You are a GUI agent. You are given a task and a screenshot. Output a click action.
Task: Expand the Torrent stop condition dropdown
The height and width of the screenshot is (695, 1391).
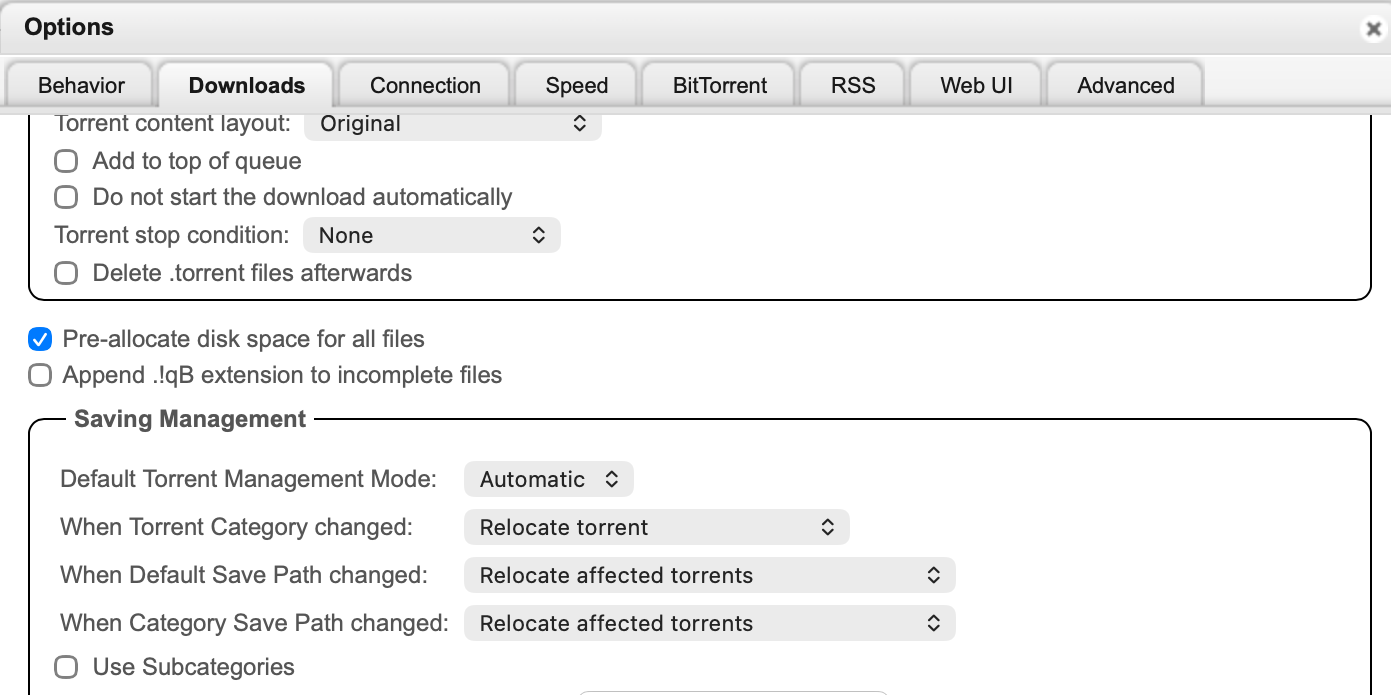[432, 236]
